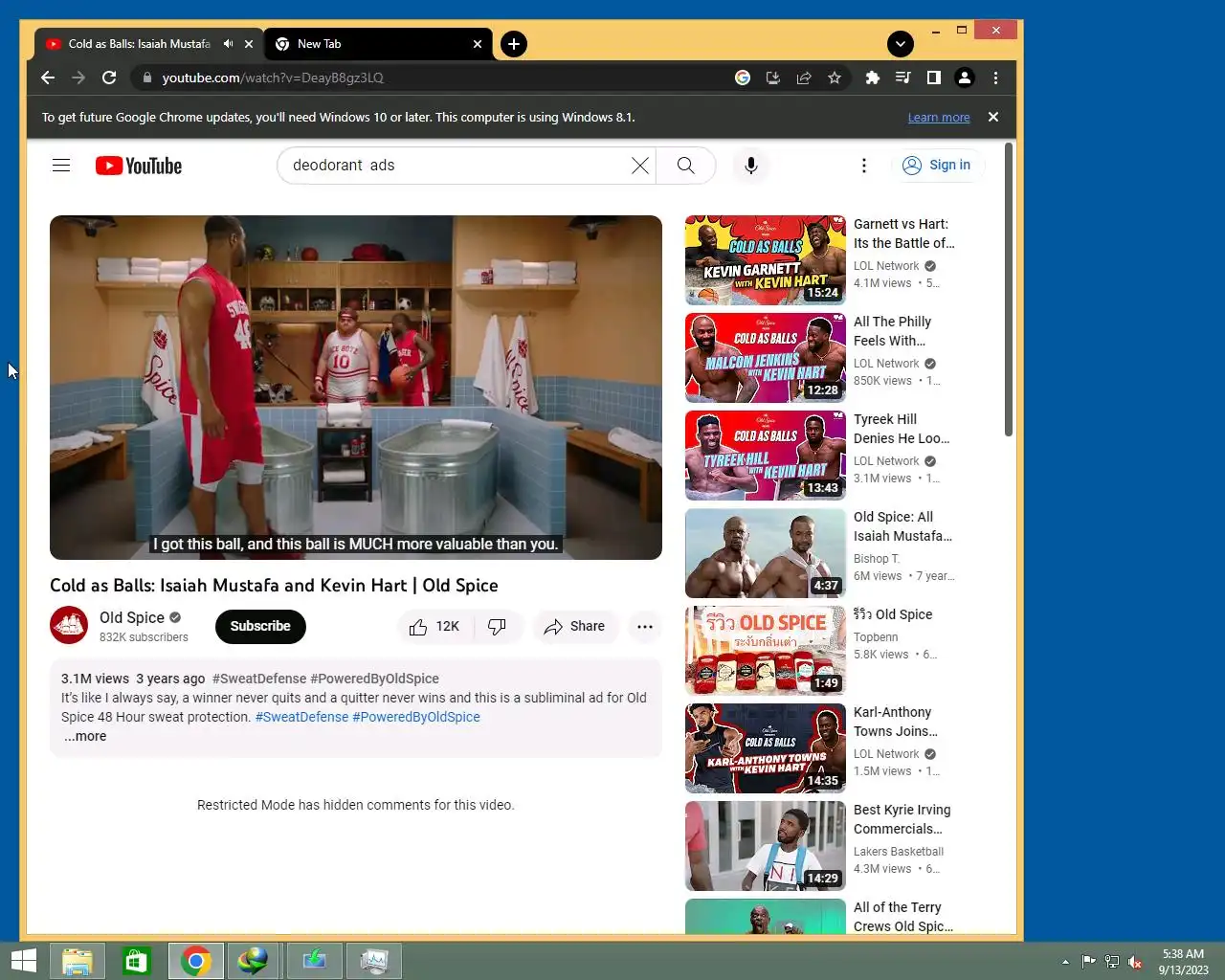The height and width of the screenshot is (980, 1225).
Task: Click the Google icon in address bar
Action: pos(743,78)
